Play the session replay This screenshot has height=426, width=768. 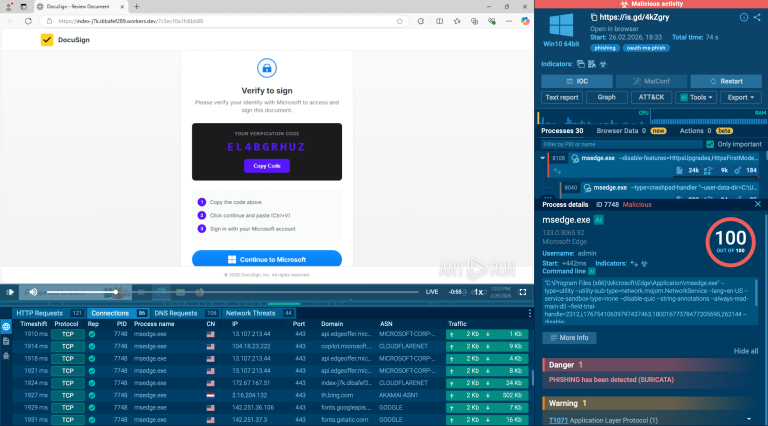point(10,292)
